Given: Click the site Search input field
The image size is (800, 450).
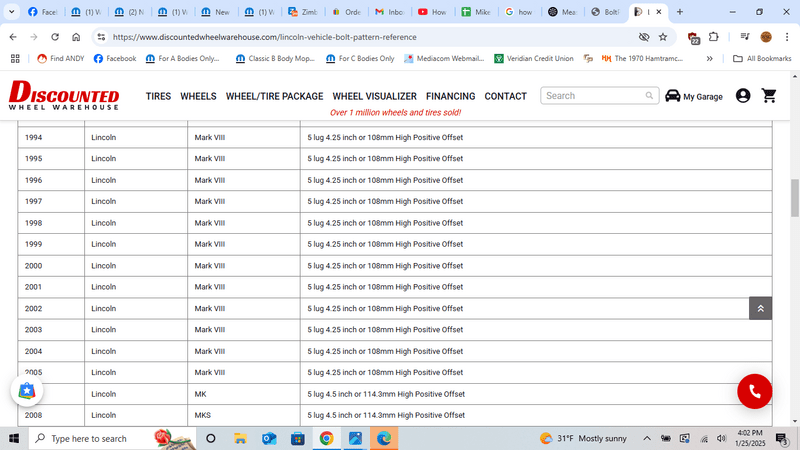Looking at the screenshot, I should [x=593, y=96].
